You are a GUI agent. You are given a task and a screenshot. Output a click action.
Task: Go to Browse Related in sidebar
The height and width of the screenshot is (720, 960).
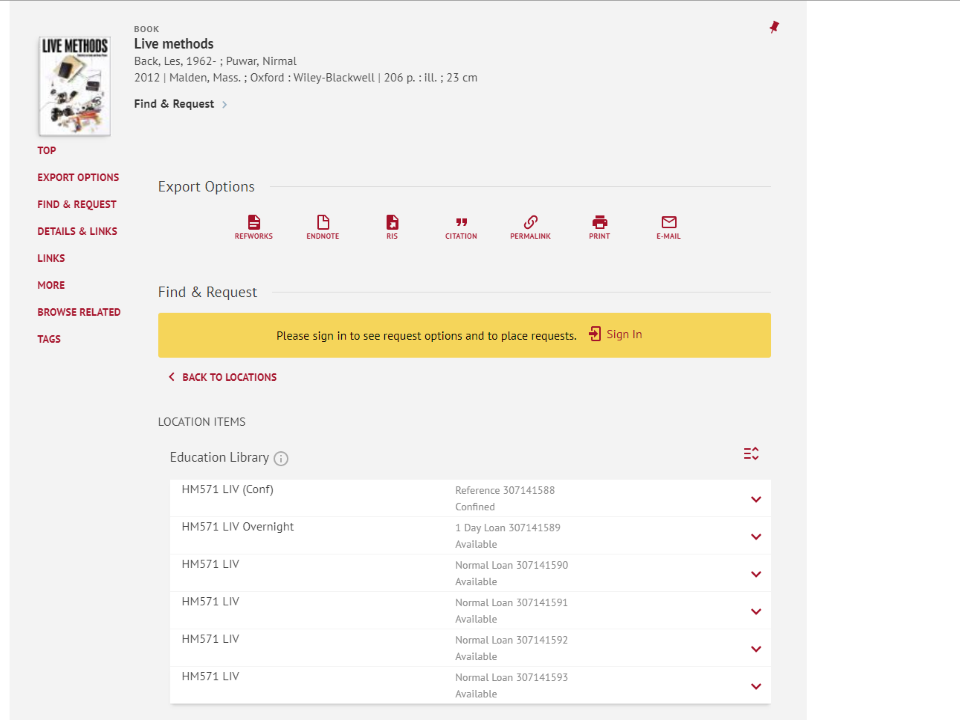(79, 312)
